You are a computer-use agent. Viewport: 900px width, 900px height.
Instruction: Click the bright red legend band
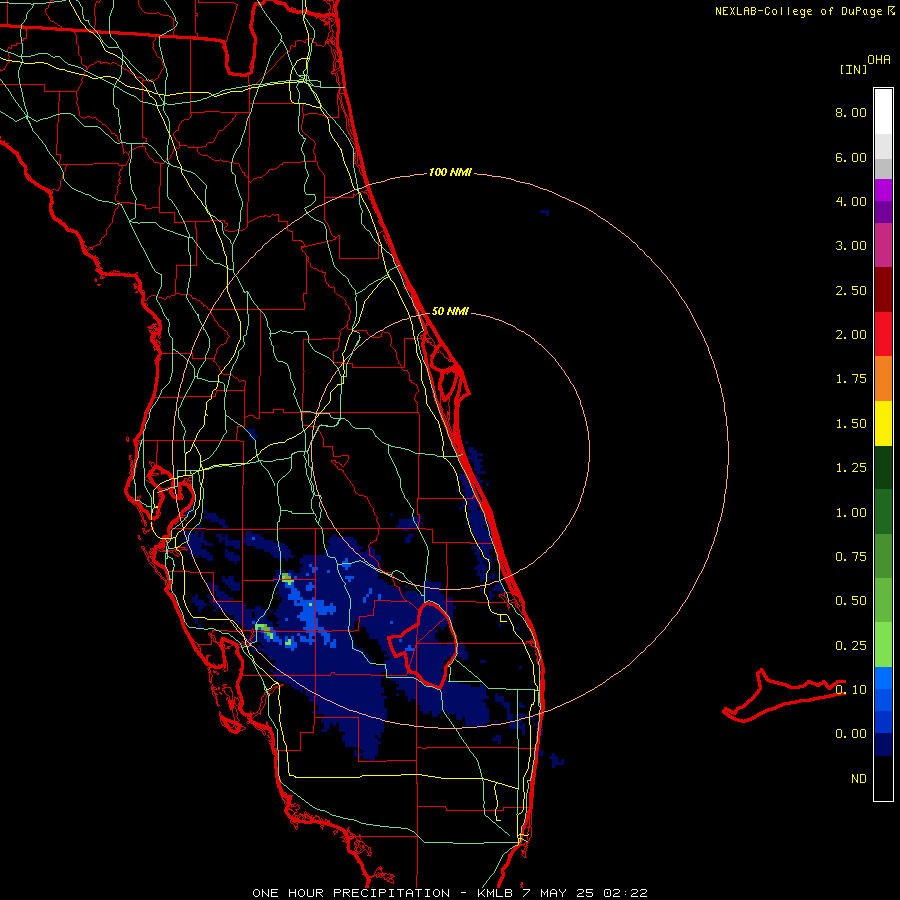coord(883,334)
